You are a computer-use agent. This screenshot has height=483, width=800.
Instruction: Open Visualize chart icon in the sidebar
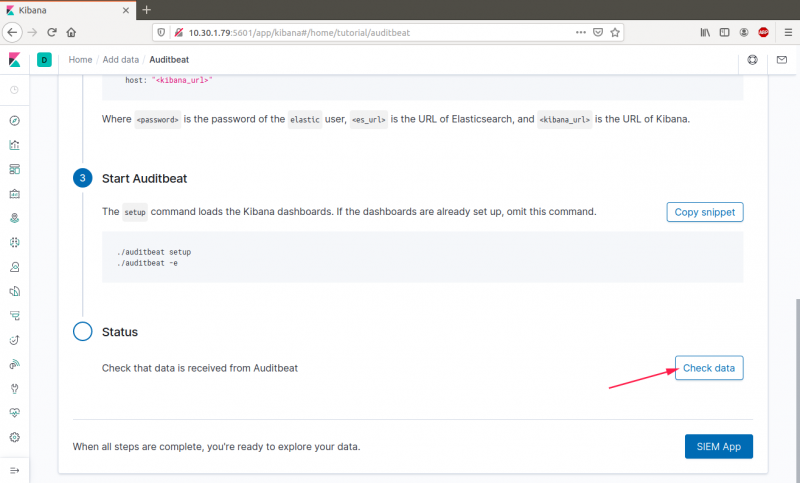(x=14, y=145)
